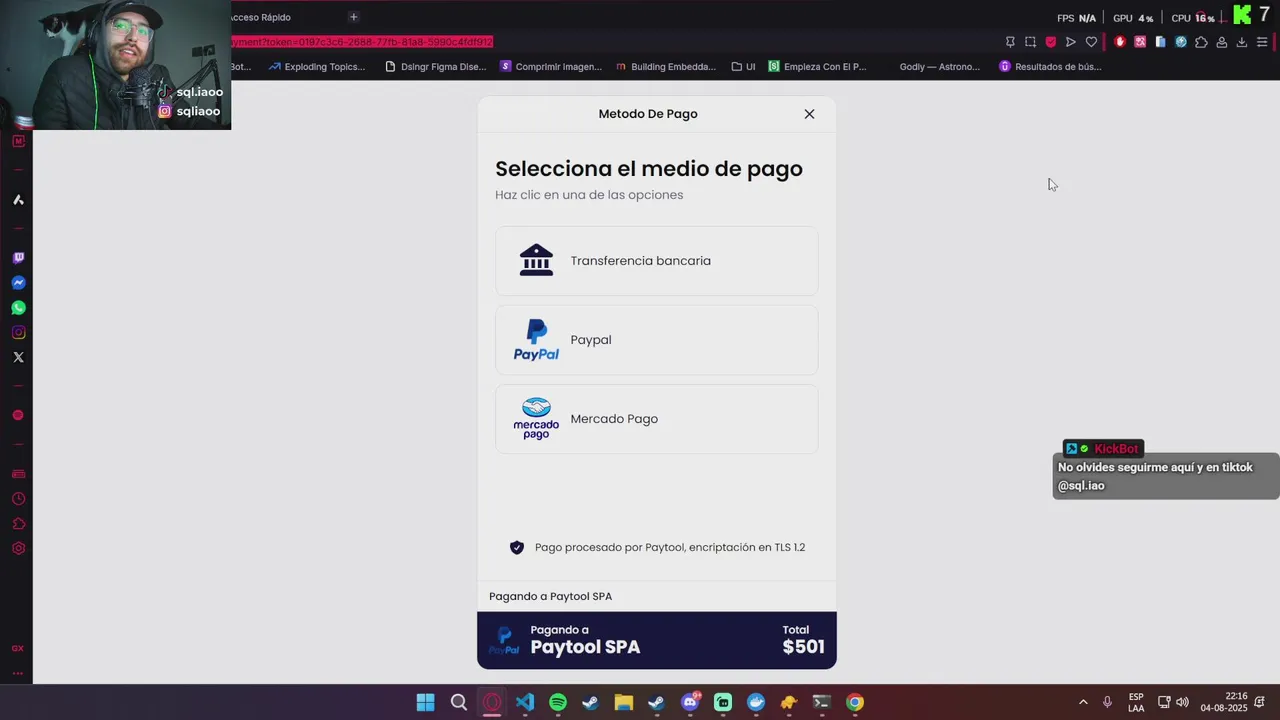Open File Explorer from taskbar

coord(624,702)
